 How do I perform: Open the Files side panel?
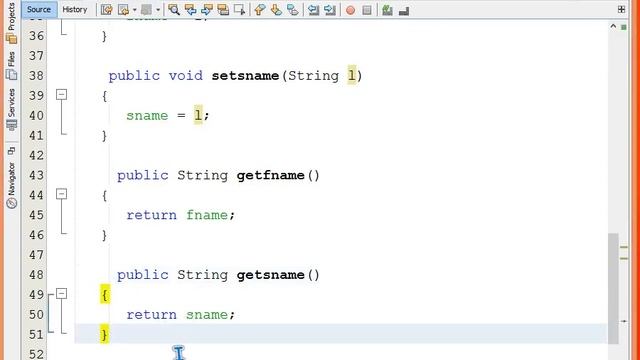pos(11,65)
